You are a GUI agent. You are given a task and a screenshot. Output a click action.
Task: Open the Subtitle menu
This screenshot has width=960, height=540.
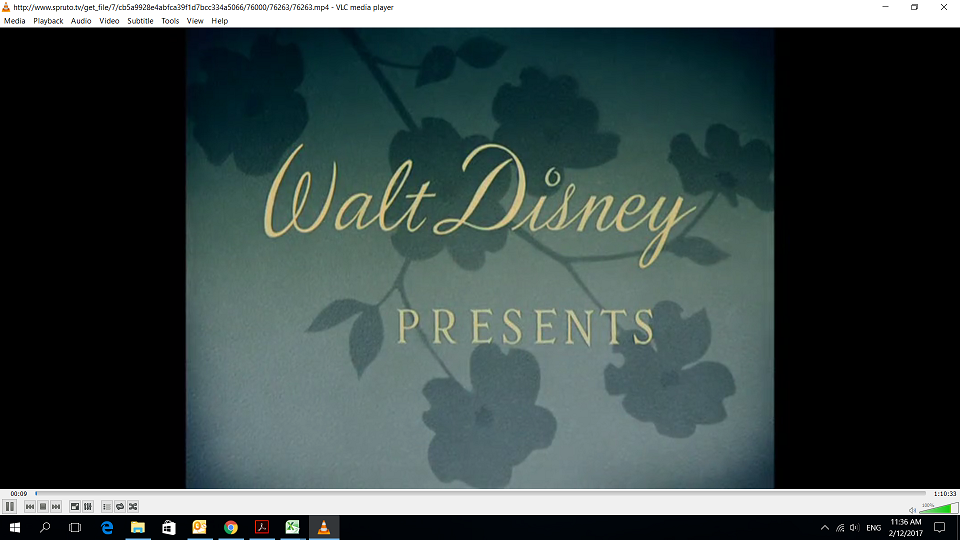(140, 21)
